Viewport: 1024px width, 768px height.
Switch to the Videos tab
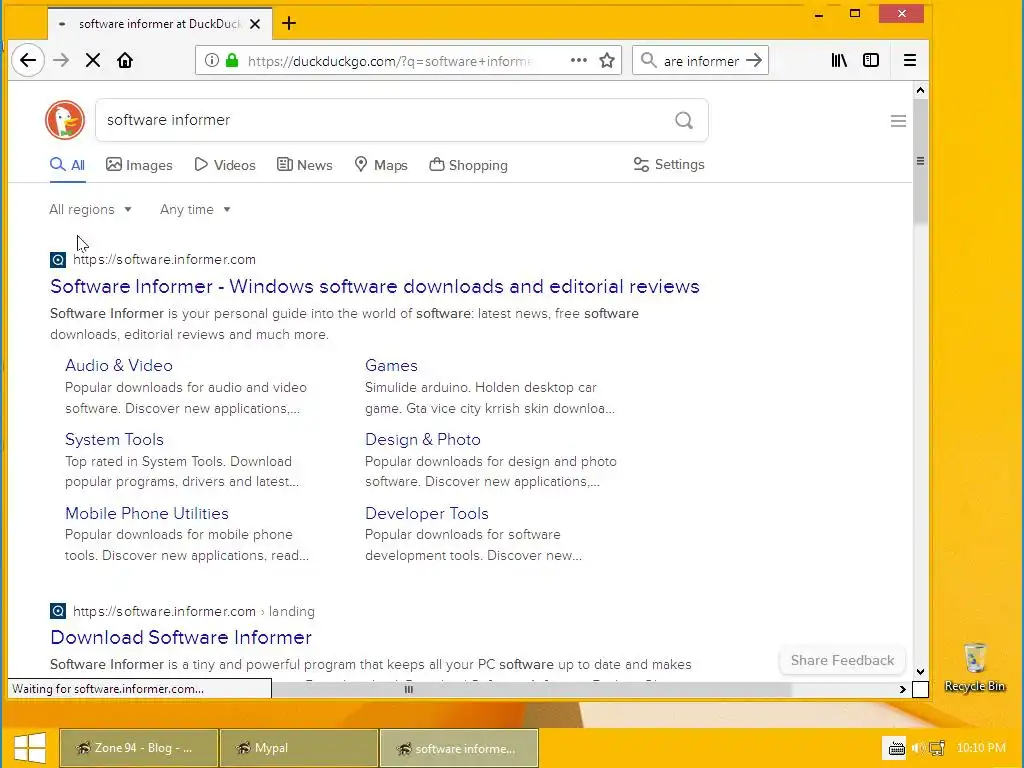point(225,165)
